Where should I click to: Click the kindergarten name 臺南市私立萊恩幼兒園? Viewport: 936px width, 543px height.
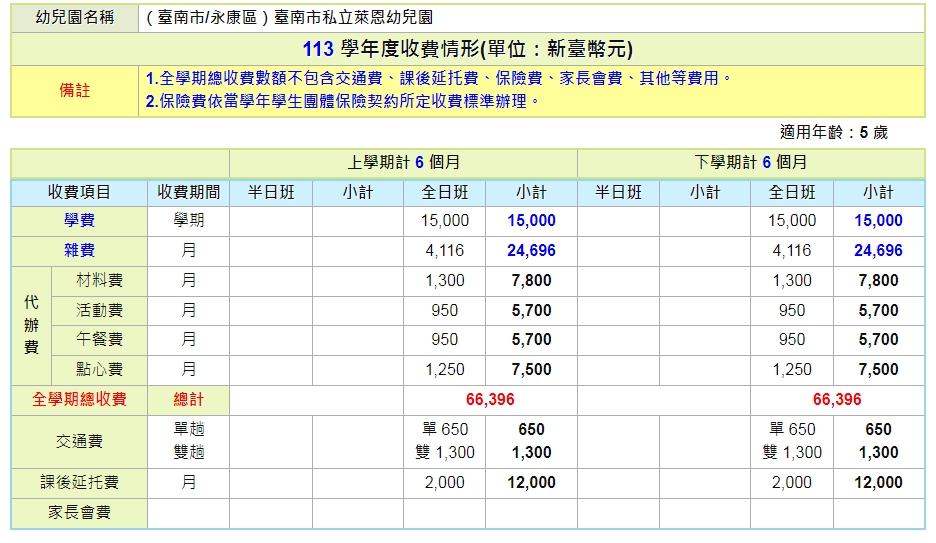[x=289, y=18]
